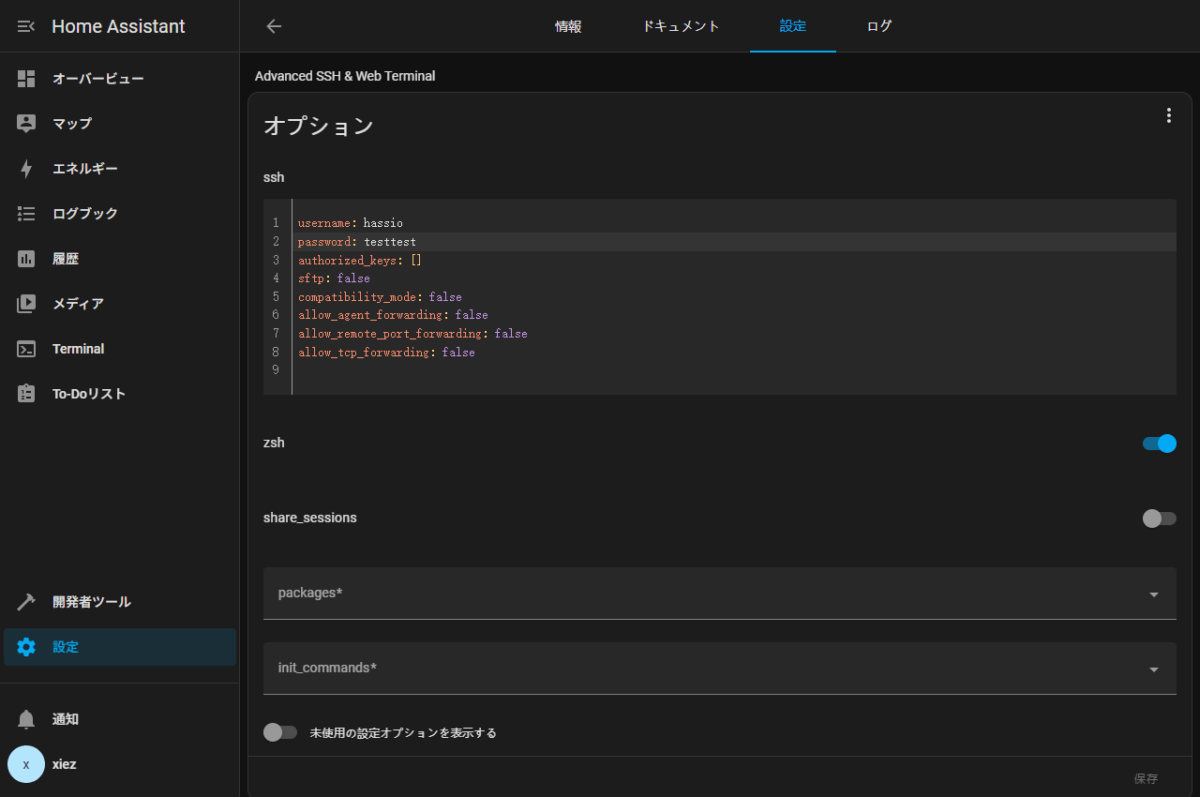
Task: Click the zsh option label
Action: tap(274, 442)
